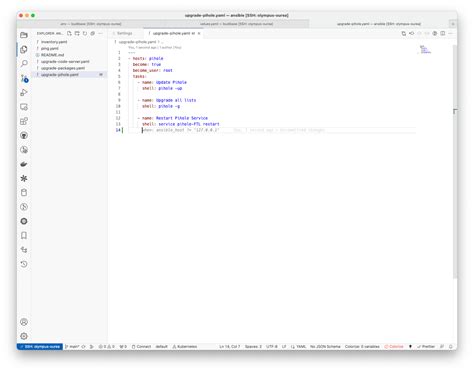The width and height of the screenshot is (474, 372).
Task: Click the SSH remote host status indicator
Action: click(x=40, y=347)
